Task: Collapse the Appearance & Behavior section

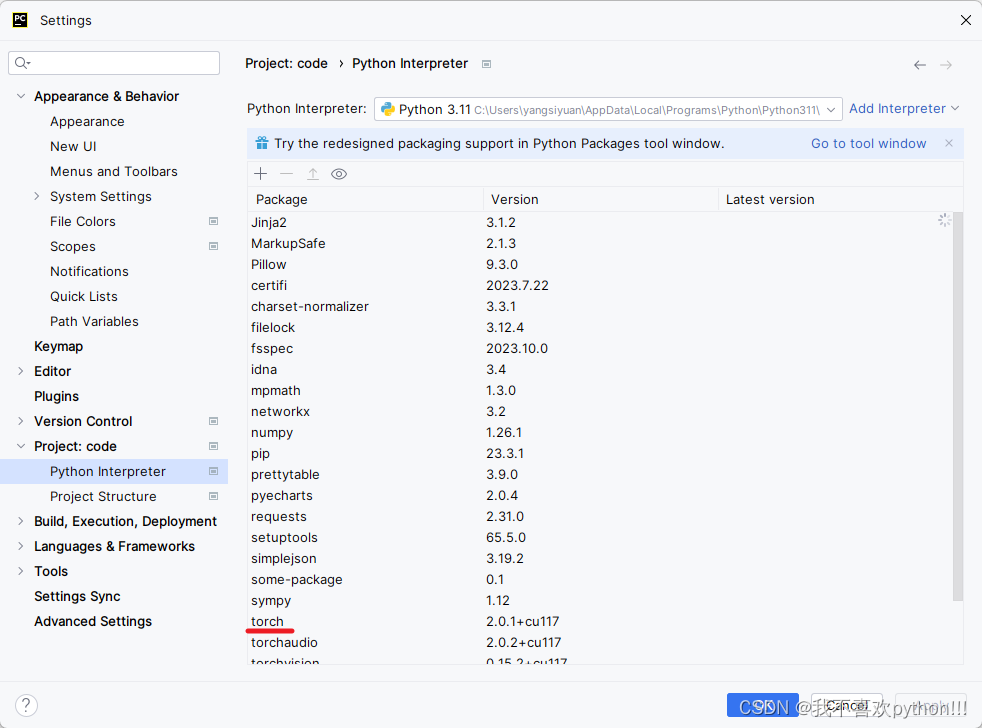Action: tap(21, 96)
